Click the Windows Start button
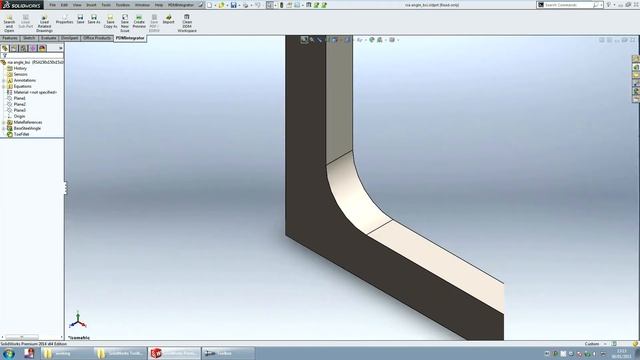The height and width of the screenshot is (360, 640). click(9, 353)
